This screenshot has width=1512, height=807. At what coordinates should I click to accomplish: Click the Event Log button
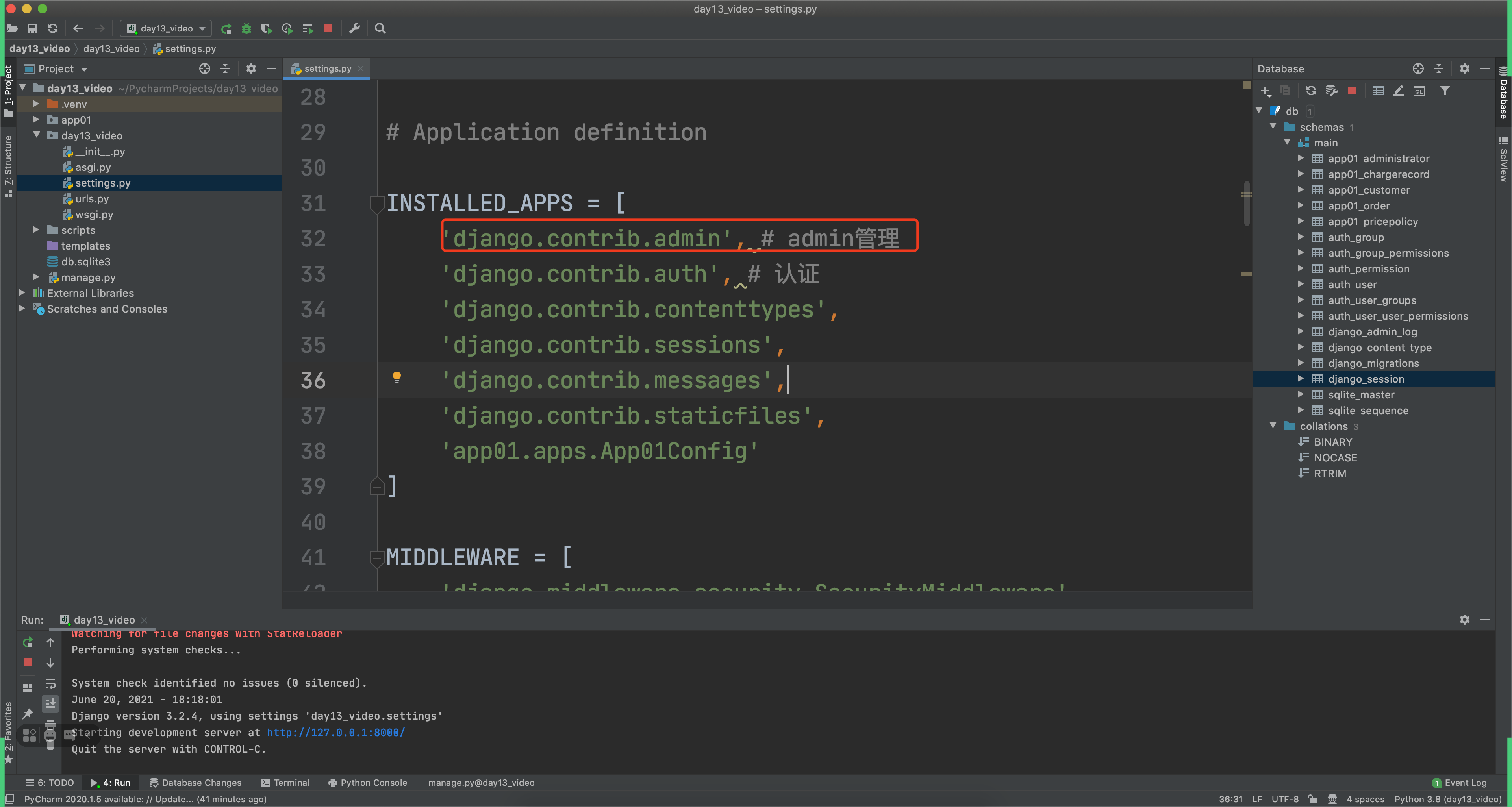point(1460,782)
